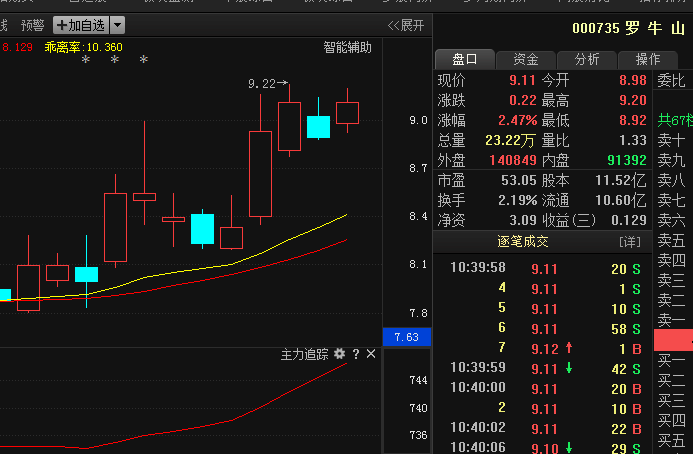Screen dimensions: 693x454
Task: Click the 8.129 moving average value
Action: click(x=17, y=47)
